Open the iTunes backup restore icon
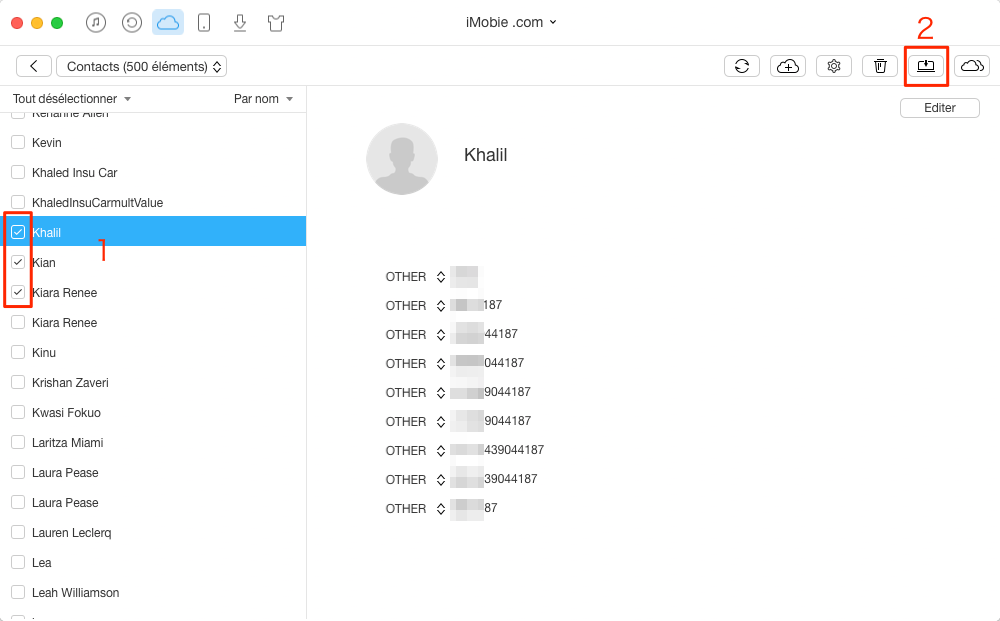This screenshot has width=1000, height=621. (x=131, y=23)
